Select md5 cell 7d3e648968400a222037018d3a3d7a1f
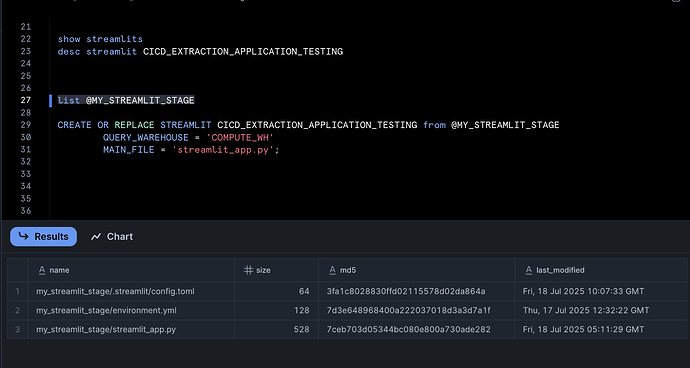690x368 pixels. click(417, 310)
